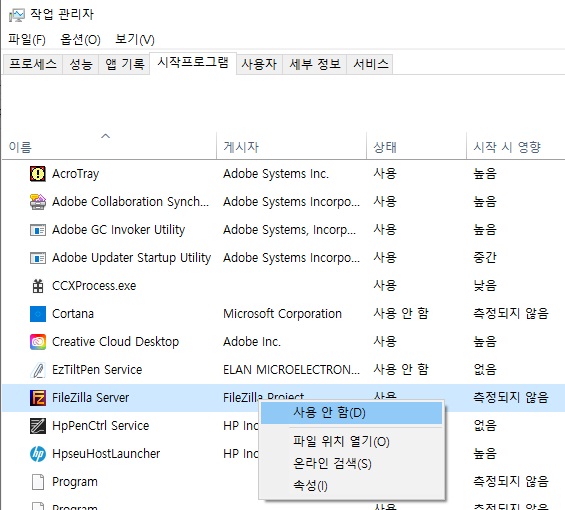Click the HpPenCtrl Service icon
This screenshot has width=565, height=510.
pos(38,426)
